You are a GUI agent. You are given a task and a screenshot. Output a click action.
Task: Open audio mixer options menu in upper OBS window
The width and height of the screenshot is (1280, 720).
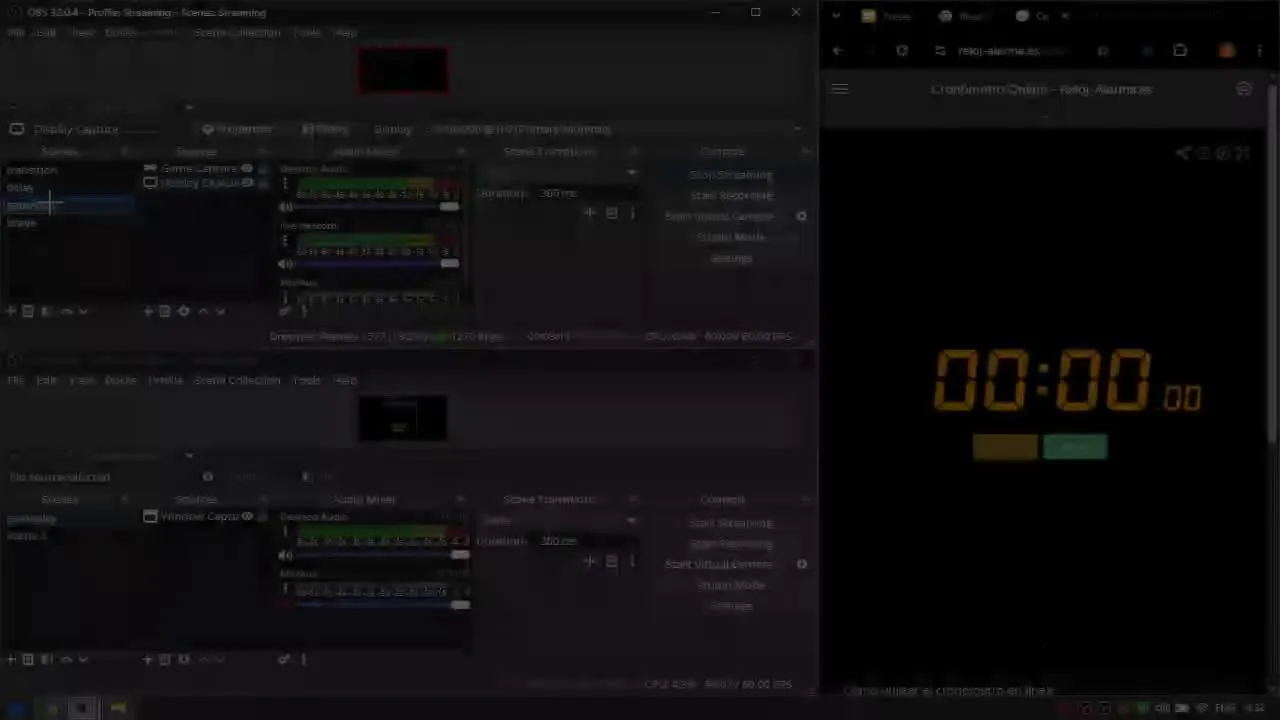[x=303, y=311]
